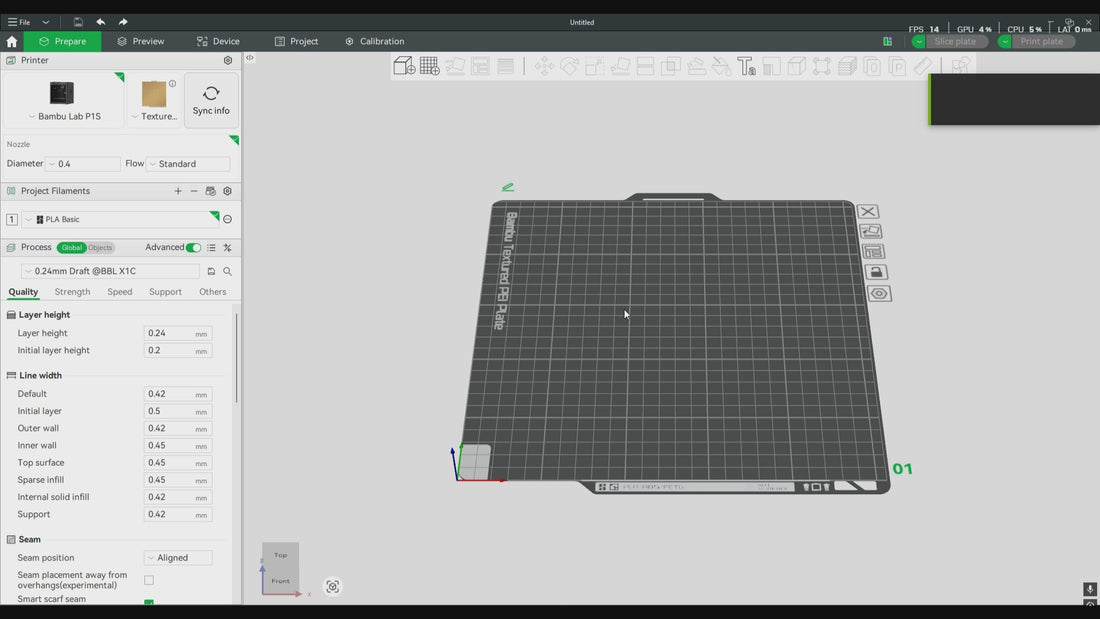Switch to the Preview tab
The image size is (1100, 619).
click(x=140, y=41)
